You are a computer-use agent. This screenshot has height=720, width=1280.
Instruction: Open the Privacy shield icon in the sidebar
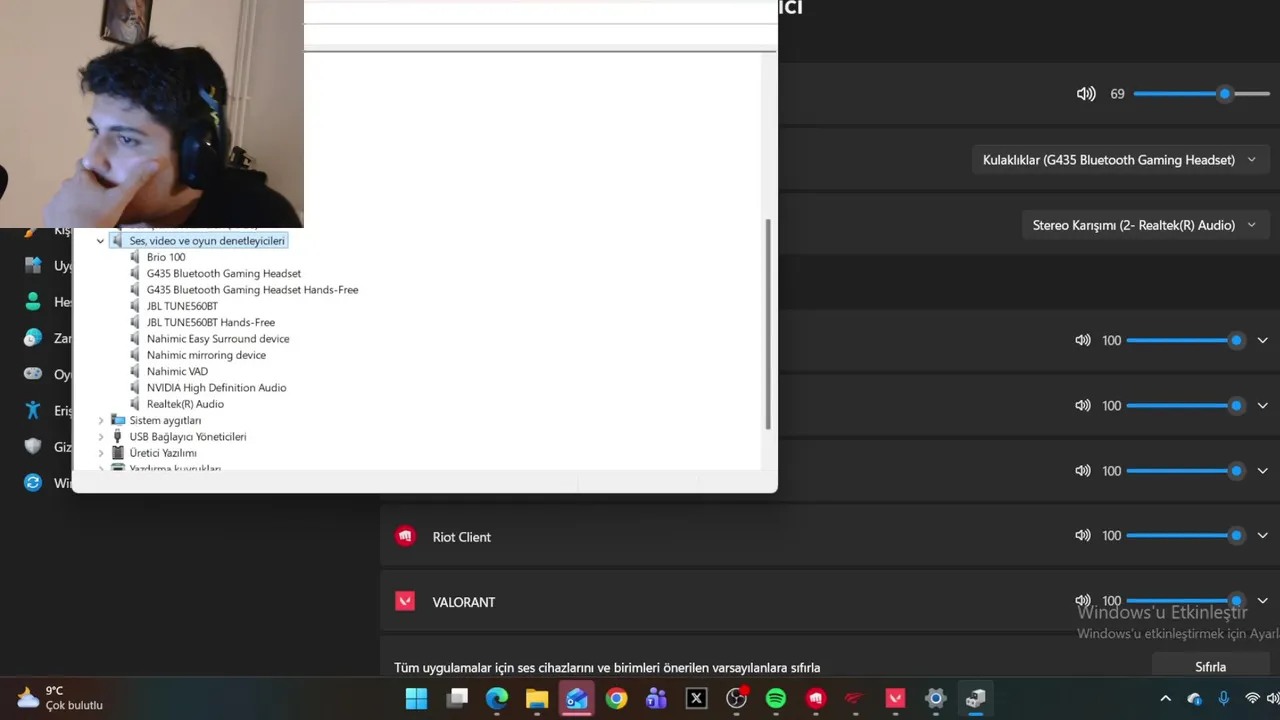tap(34, 446)
